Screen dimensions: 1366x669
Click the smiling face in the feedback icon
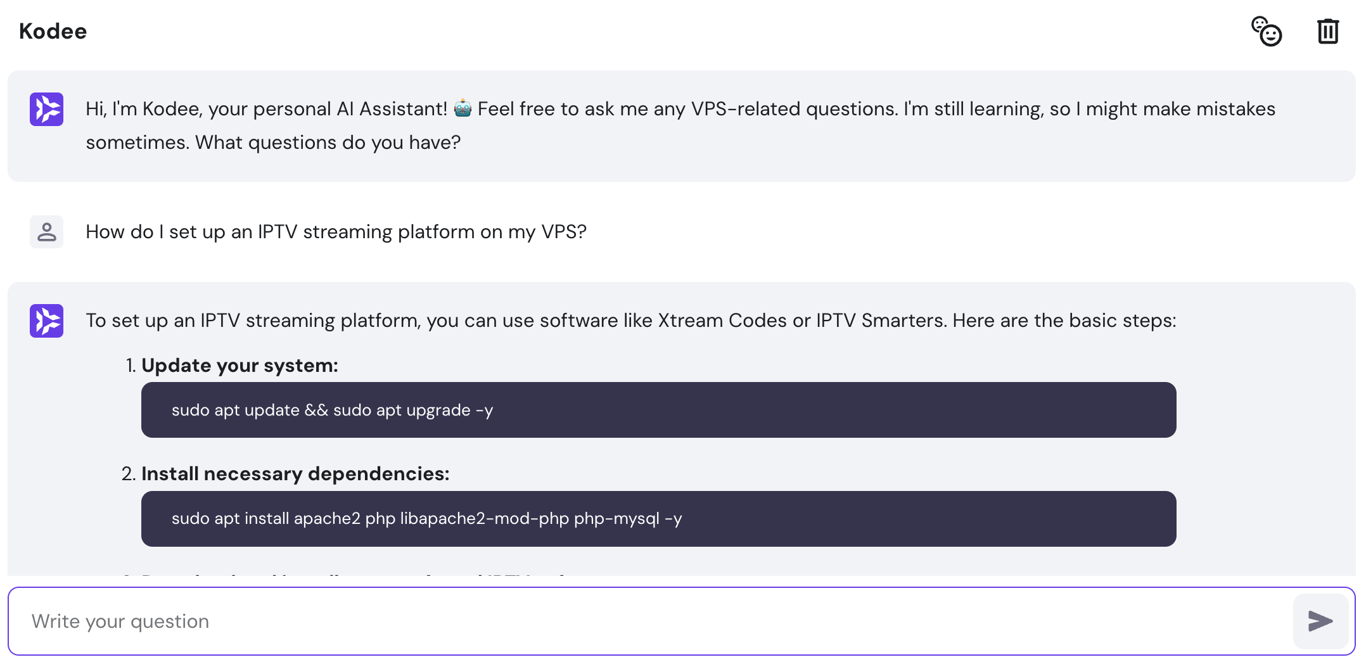[x=1271, y=37]
